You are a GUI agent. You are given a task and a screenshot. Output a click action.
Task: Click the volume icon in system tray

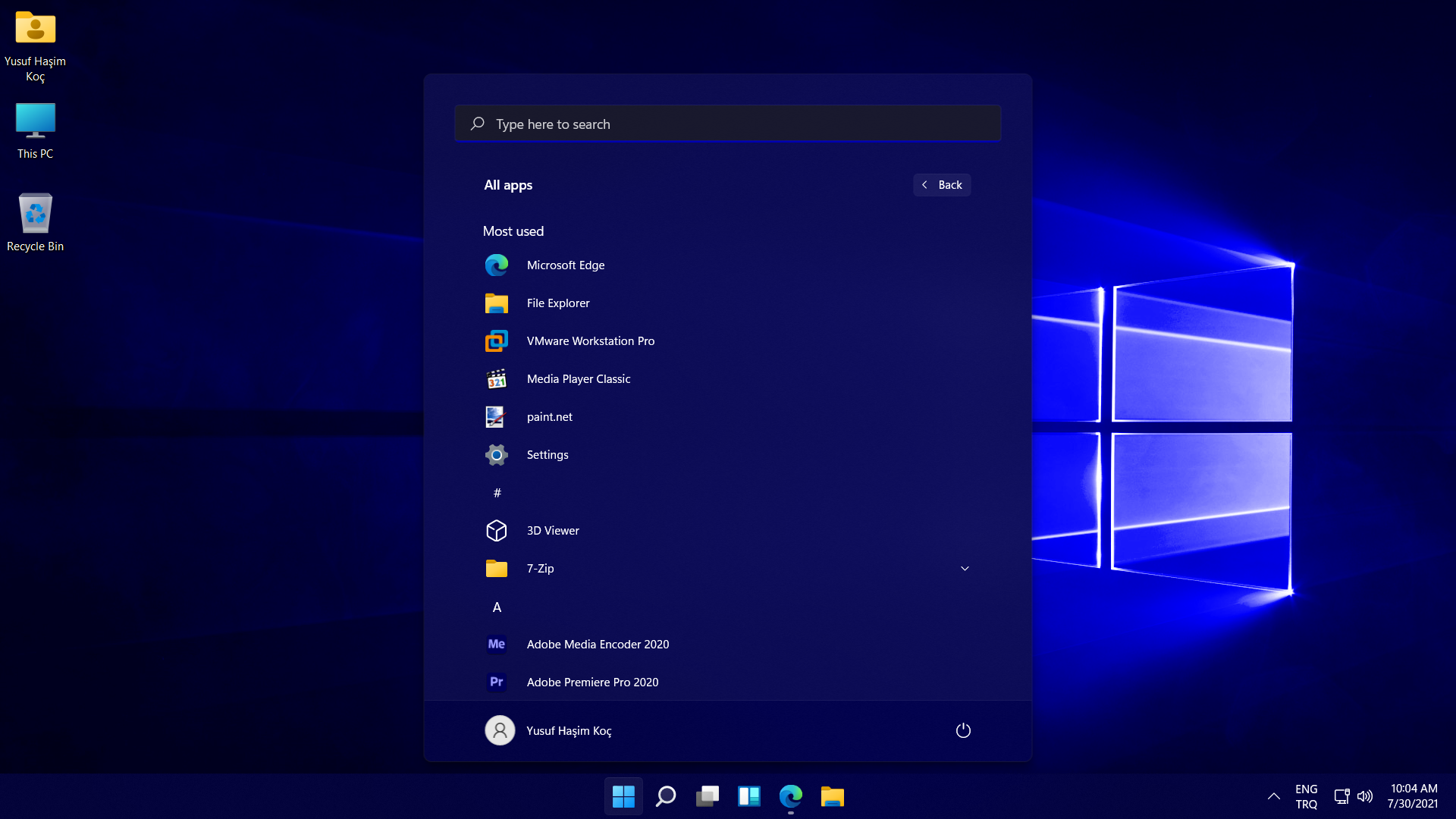(x=1365, y=796)
